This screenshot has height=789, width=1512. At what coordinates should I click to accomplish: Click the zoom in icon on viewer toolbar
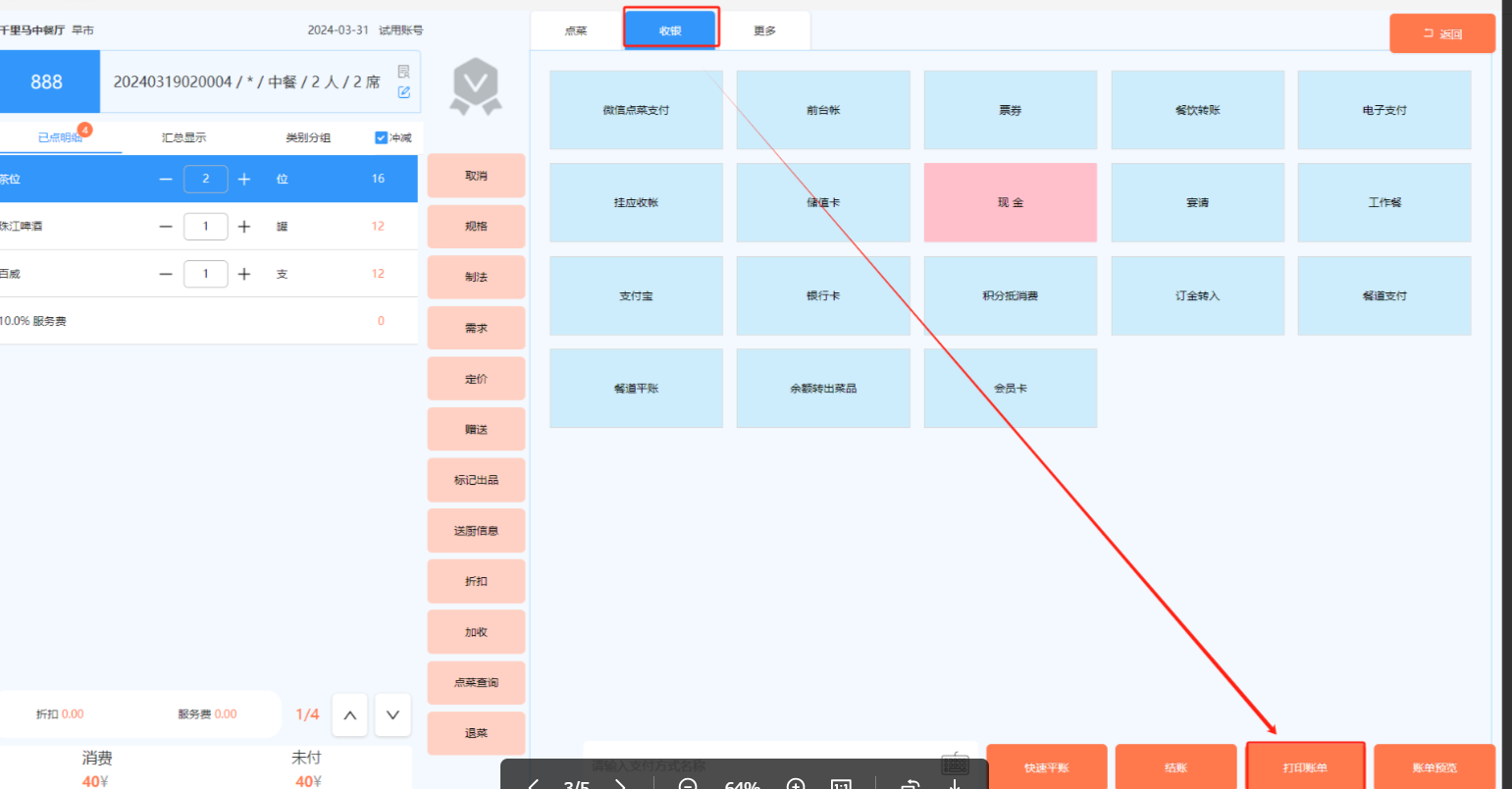796,785
